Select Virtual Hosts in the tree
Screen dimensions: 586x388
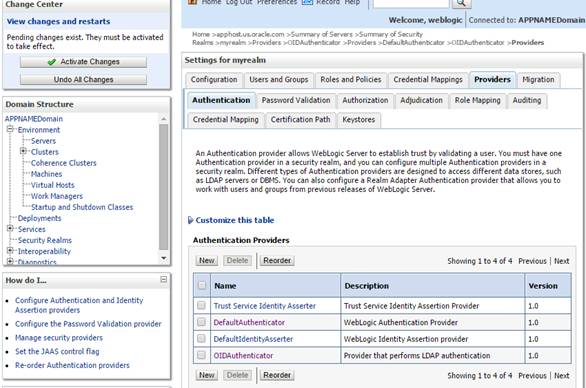53,185
